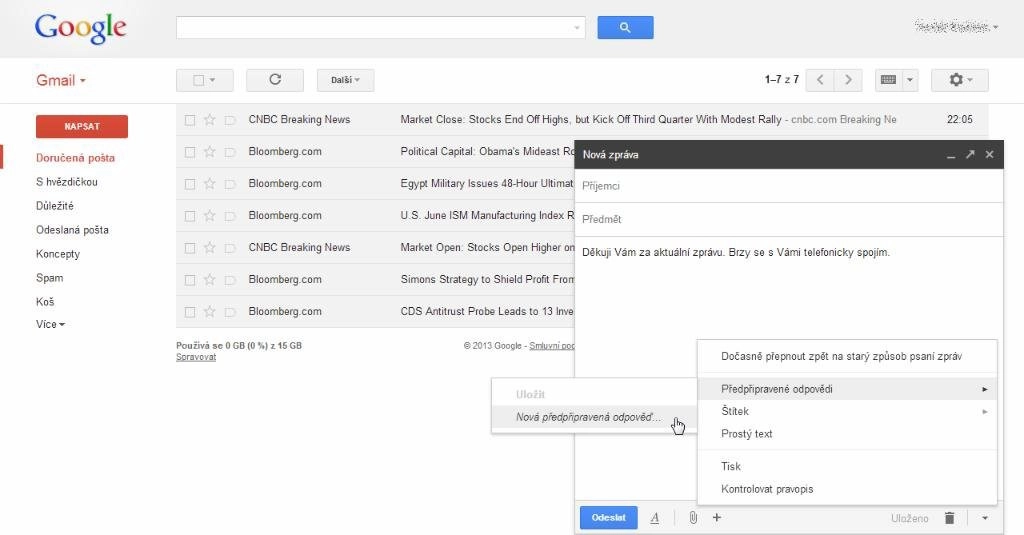Open the Spam folder
Screen dimensions: 1024x535
click(x=50, y=278)
